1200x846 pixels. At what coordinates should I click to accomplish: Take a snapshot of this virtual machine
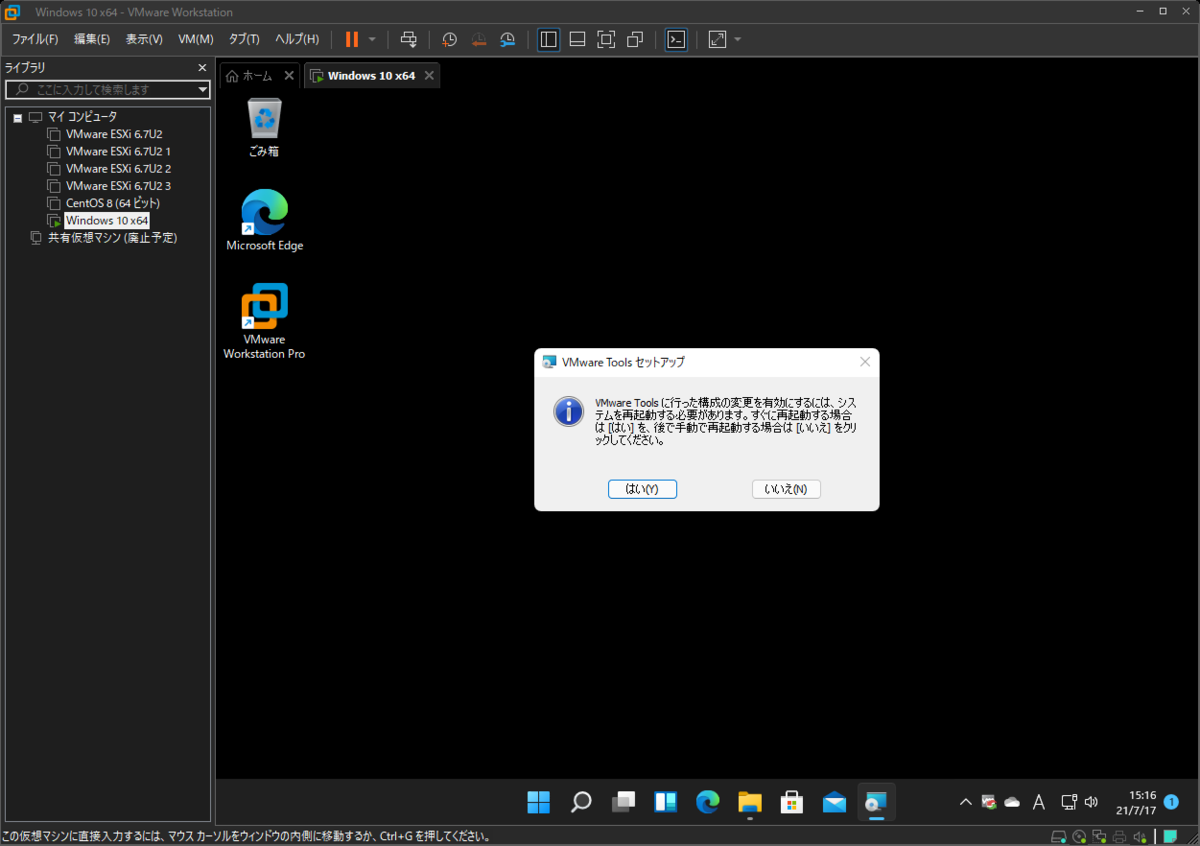(x=450, y=39)
